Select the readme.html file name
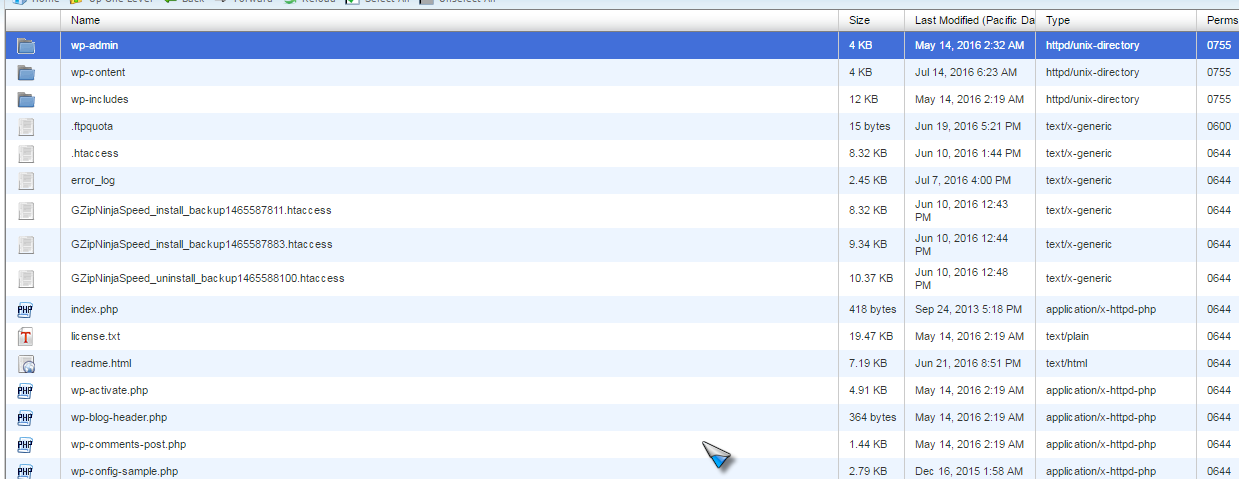This screenshot has width=1239, height=479. click(x=101, y=364)
